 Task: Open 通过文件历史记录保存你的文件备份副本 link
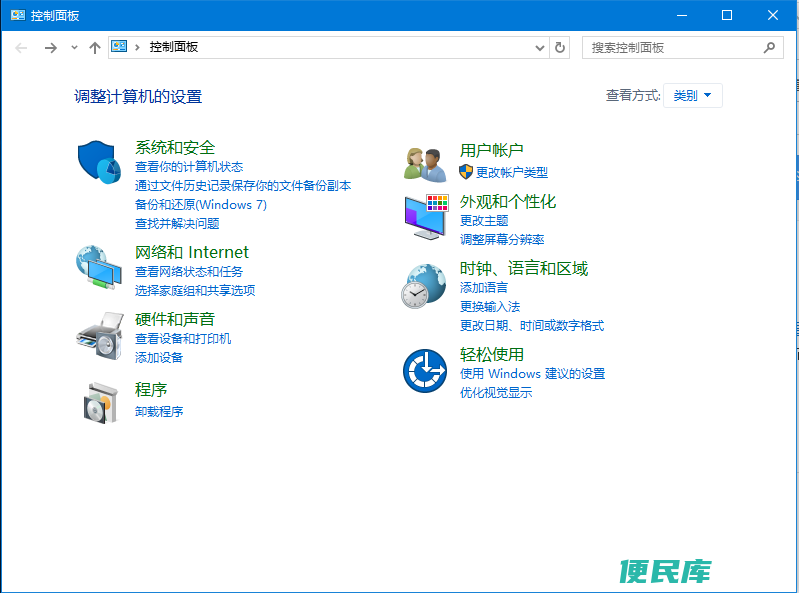(x=243, y=185)
